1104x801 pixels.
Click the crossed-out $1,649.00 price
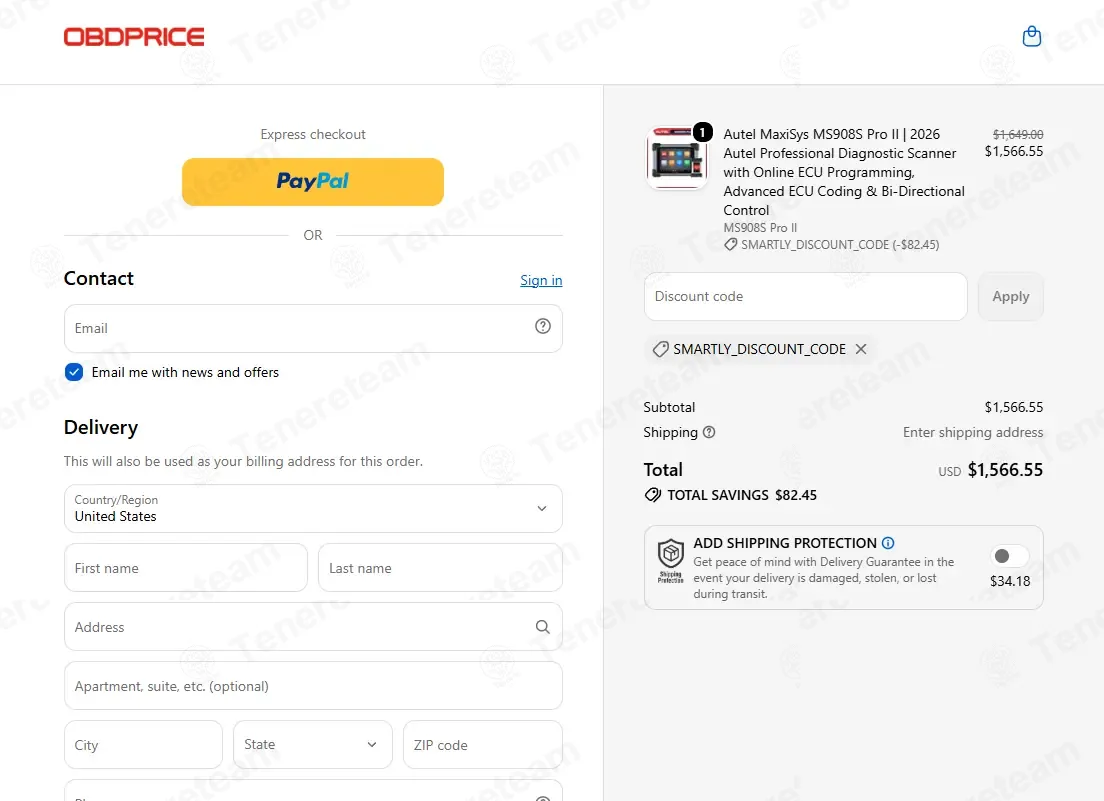(1017, 134)
